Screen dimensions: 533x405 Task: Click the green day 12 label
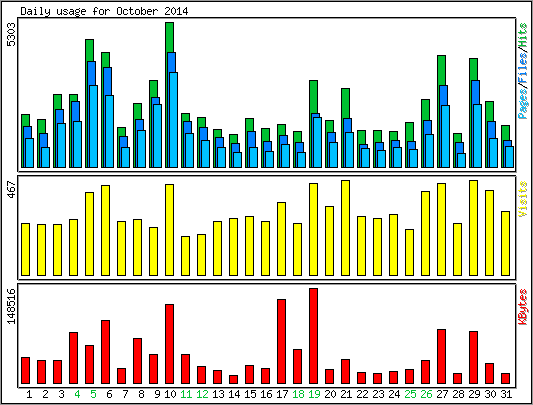(202, 394)
